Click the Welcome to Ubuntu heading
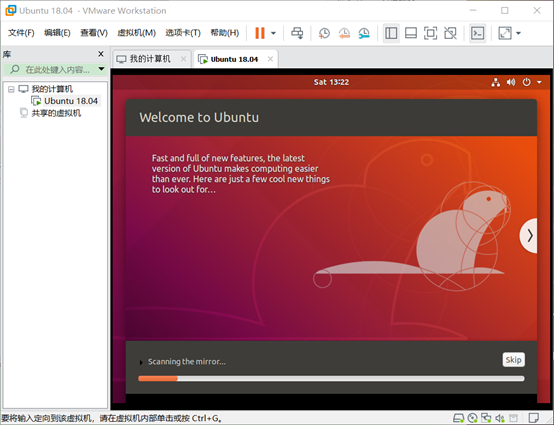The width and height of the screenshot is (554, 425). [199, 117]
